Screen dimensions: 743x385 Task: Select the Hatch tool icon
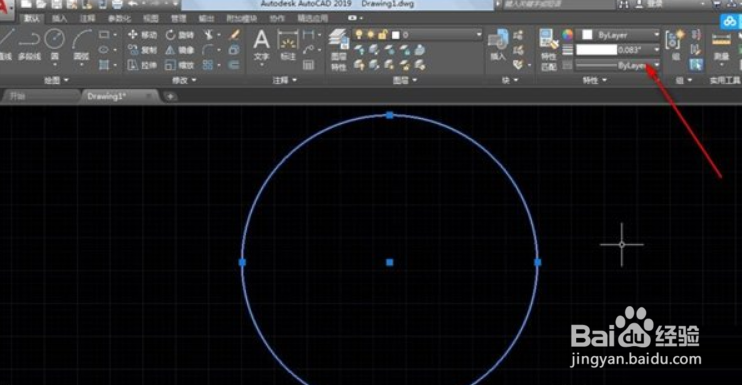coord(103,65)
